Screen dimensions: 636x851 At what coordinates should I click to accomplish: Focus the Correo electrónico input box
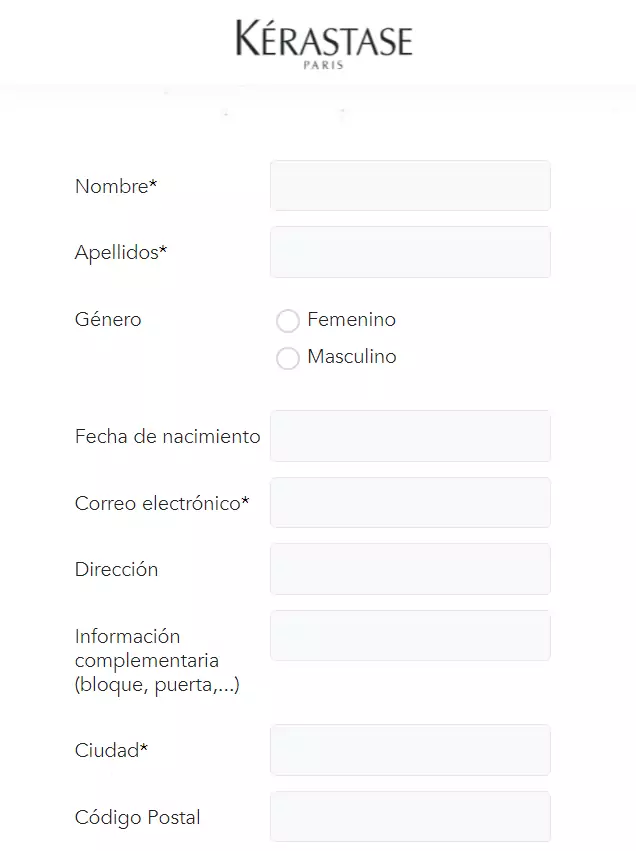[410, 503]
